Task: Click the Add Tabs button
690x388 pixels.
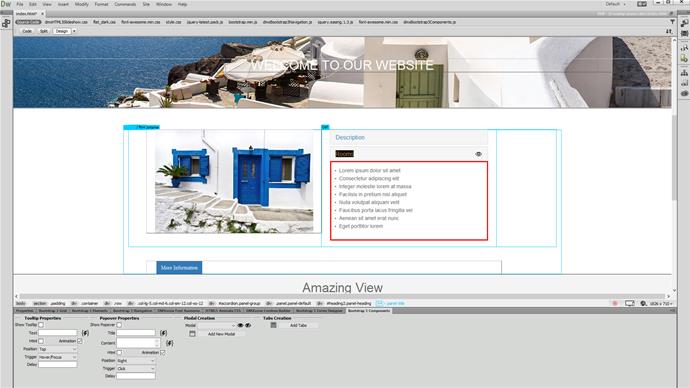Action: coord(298,325)
